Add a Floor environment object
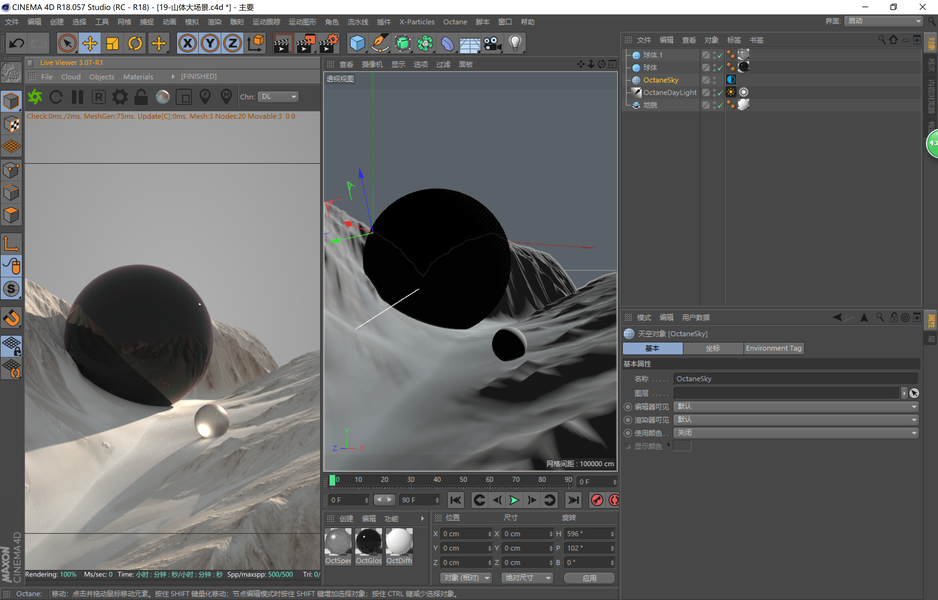 [x=470, y=43]
